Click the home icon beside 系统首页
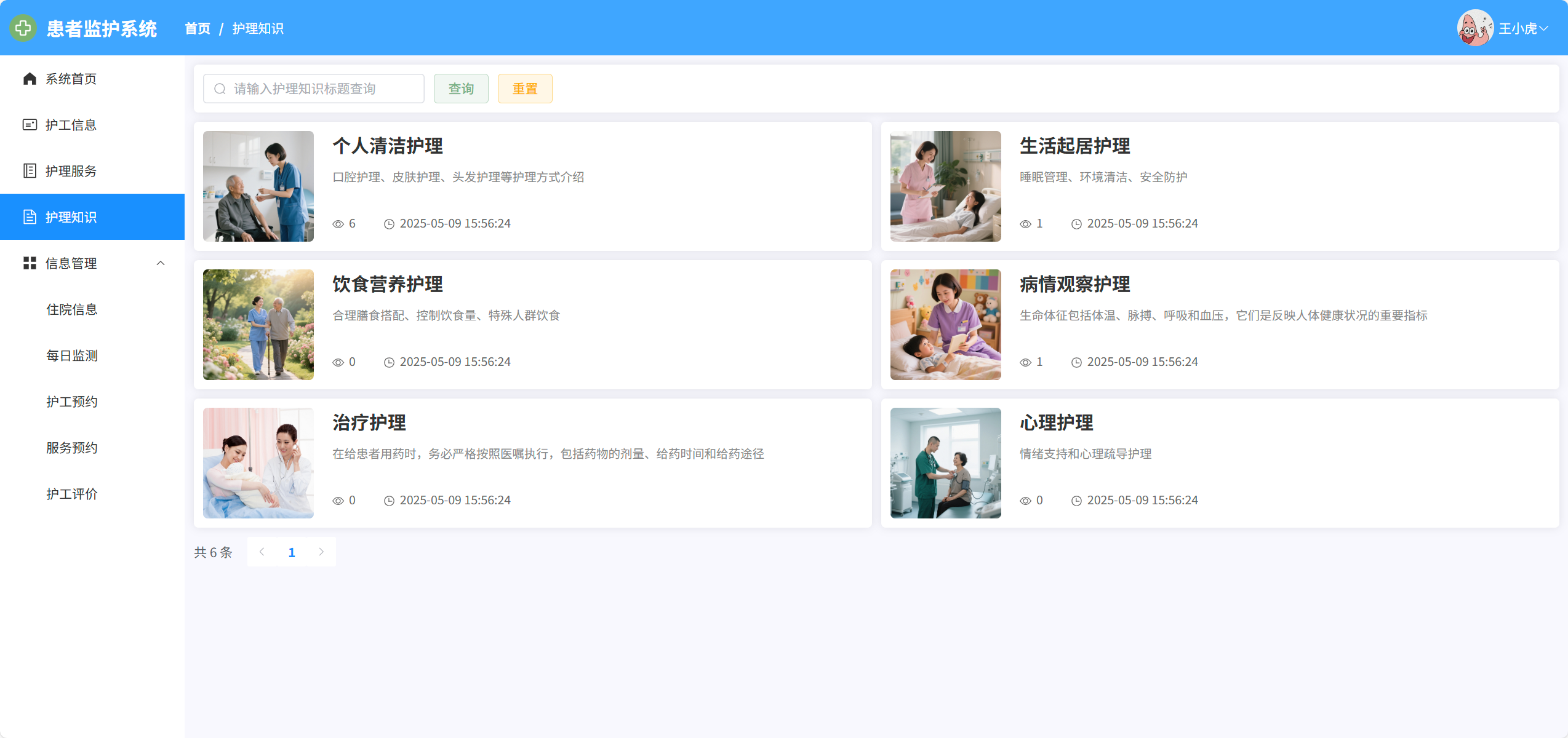1568x738 pixels. point(30,79)
